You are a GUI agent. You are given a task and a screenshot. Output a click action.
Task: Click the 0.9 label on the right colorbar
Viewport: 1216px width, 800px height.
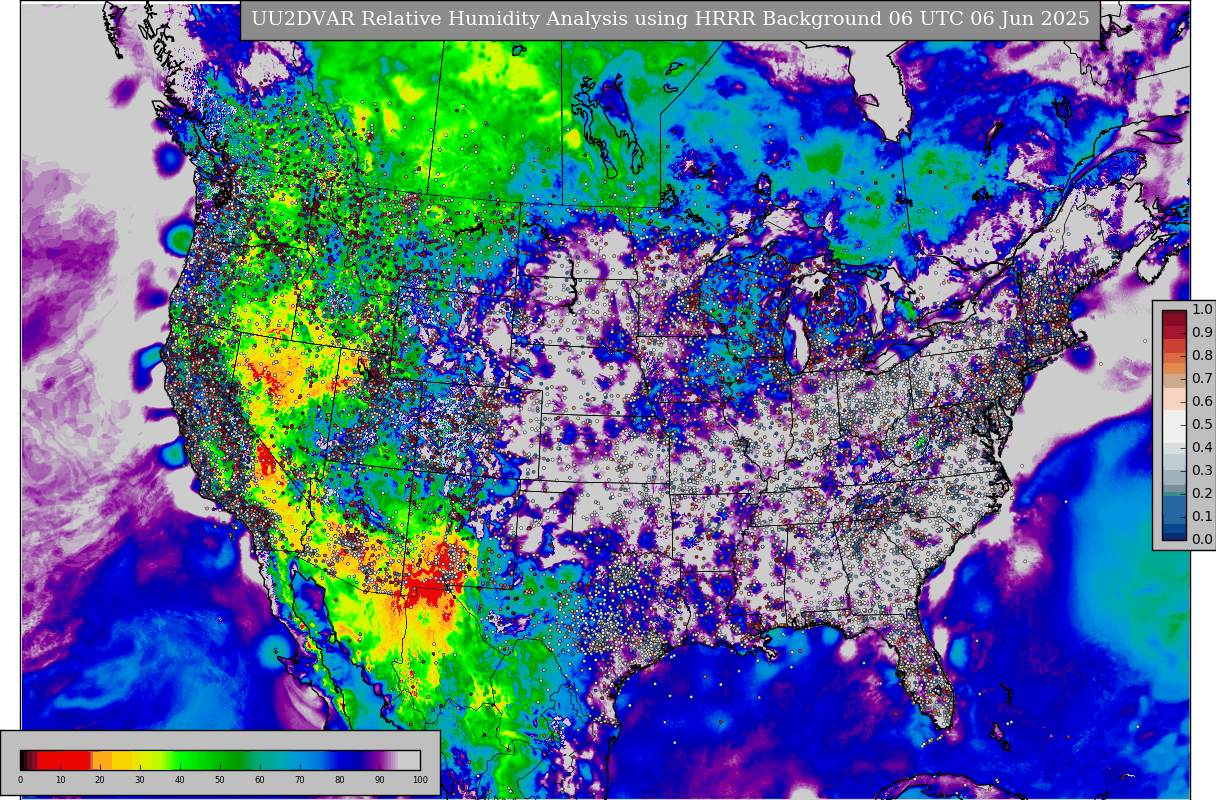(1202, 333)
